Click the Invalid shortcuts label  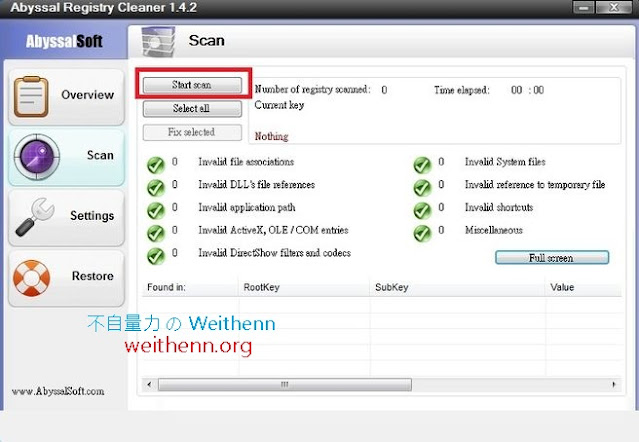[x=499, y=207]
